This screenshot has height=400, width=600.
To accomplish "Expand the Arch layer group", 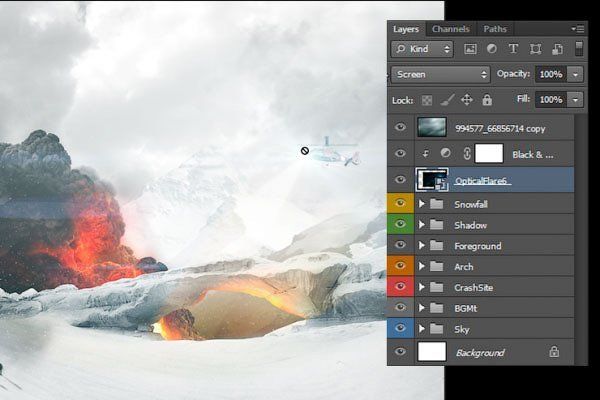I will coord(422,266).
